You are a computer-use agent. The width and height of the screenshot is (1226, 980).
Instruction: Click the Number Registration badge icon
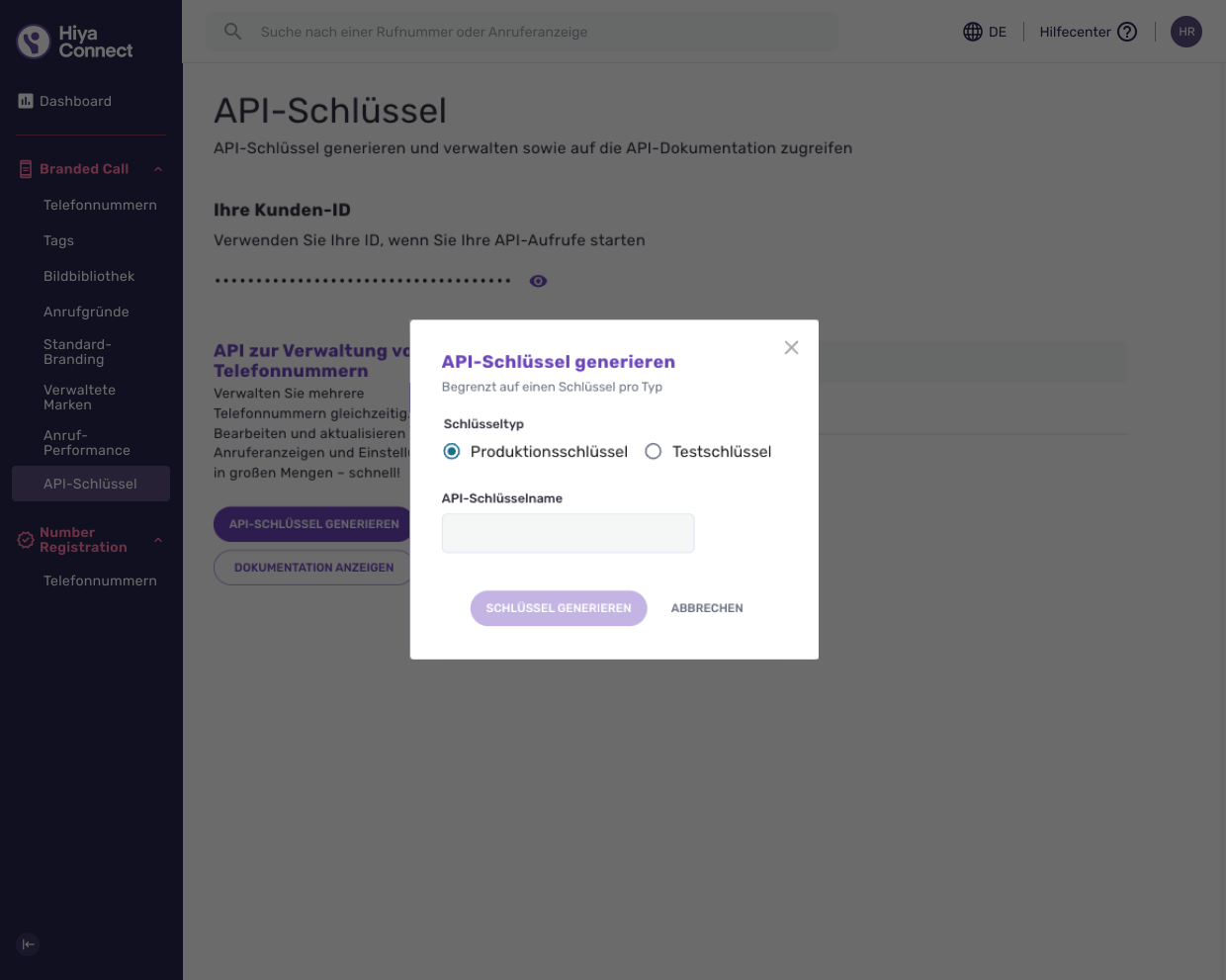(x=26, y=540)
